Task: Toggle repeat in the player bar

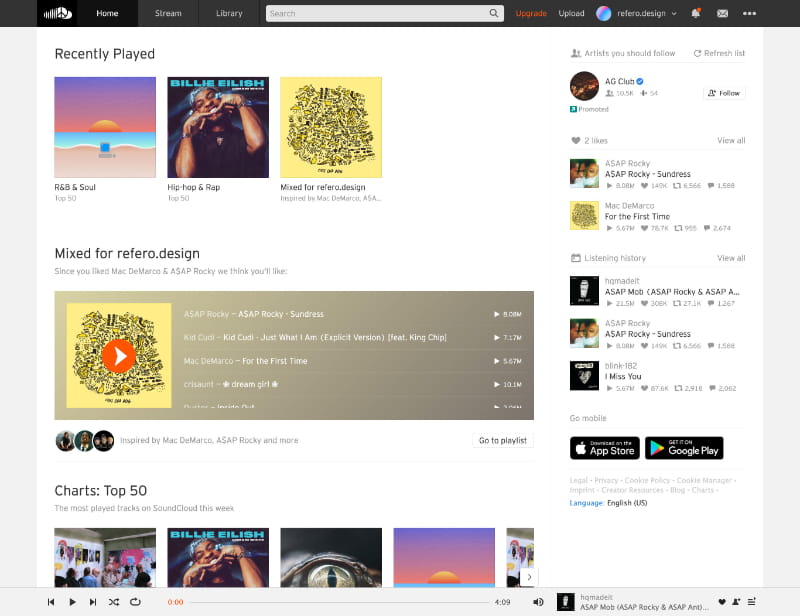Action: point(135,602)
